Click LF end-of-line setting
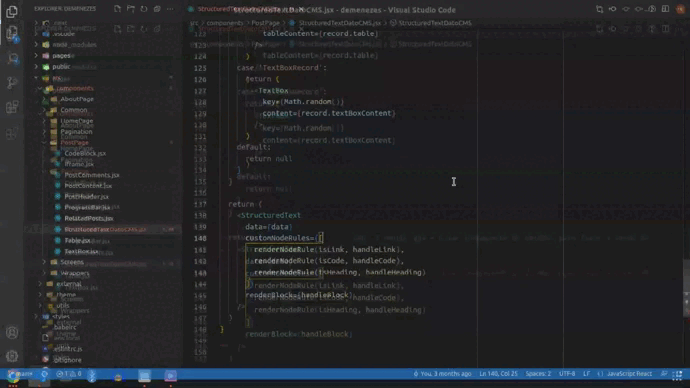690x388 pixels. (x=587, y=373)
